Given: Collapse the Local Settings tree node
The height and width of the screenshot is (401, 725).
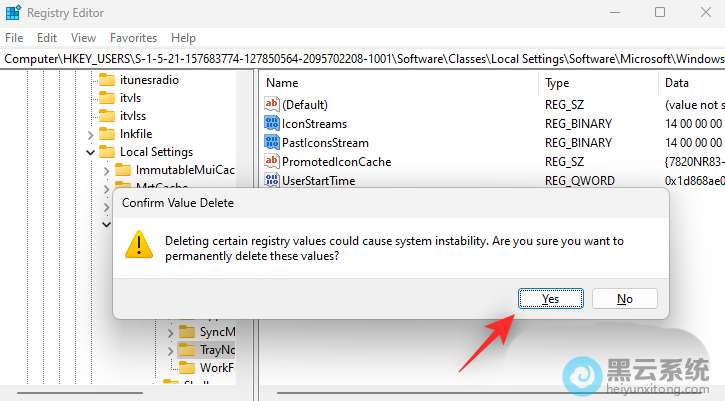Looking at the screenshot, I should pos(91,152).
